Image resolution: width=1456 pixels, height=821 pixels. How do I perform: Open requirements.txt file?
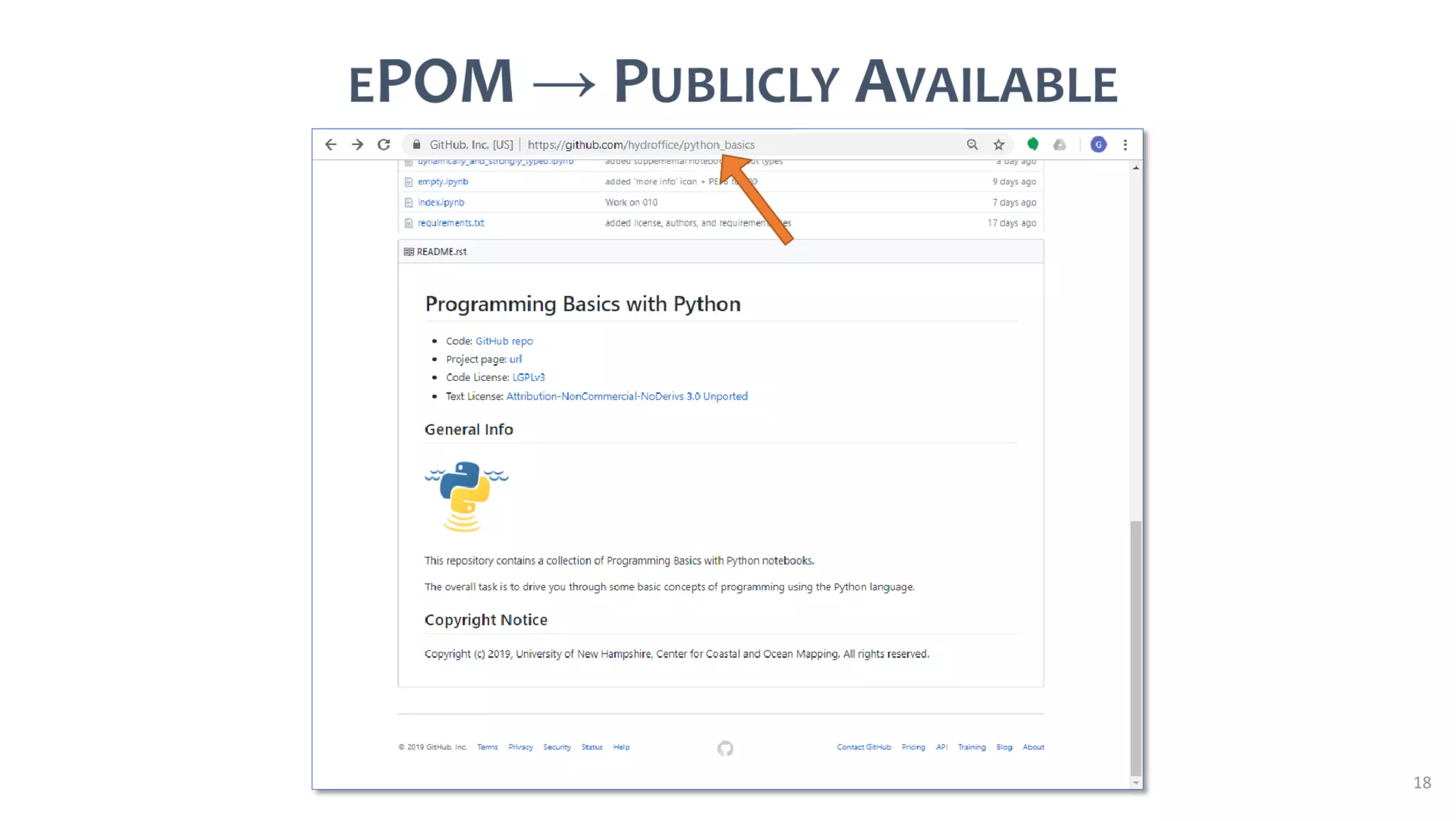point(450,222)
